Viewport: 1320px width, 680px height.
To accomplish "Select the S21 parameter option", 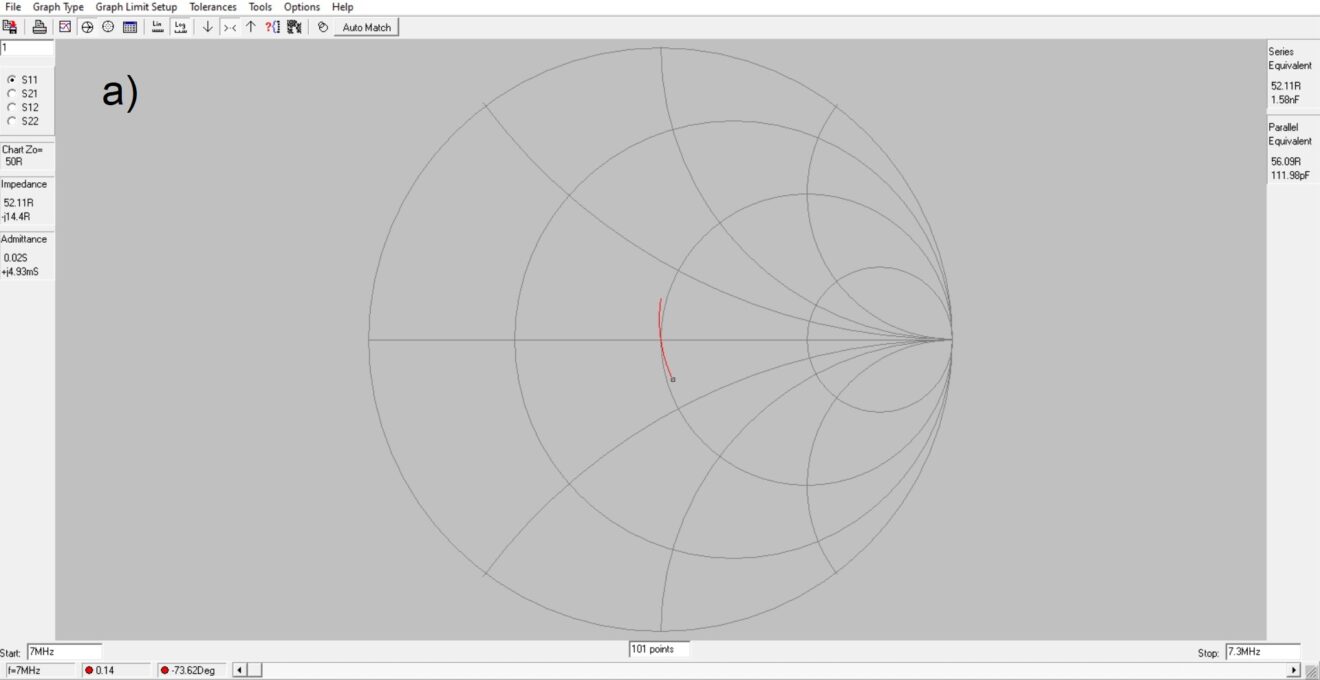I will coord(12,93).
